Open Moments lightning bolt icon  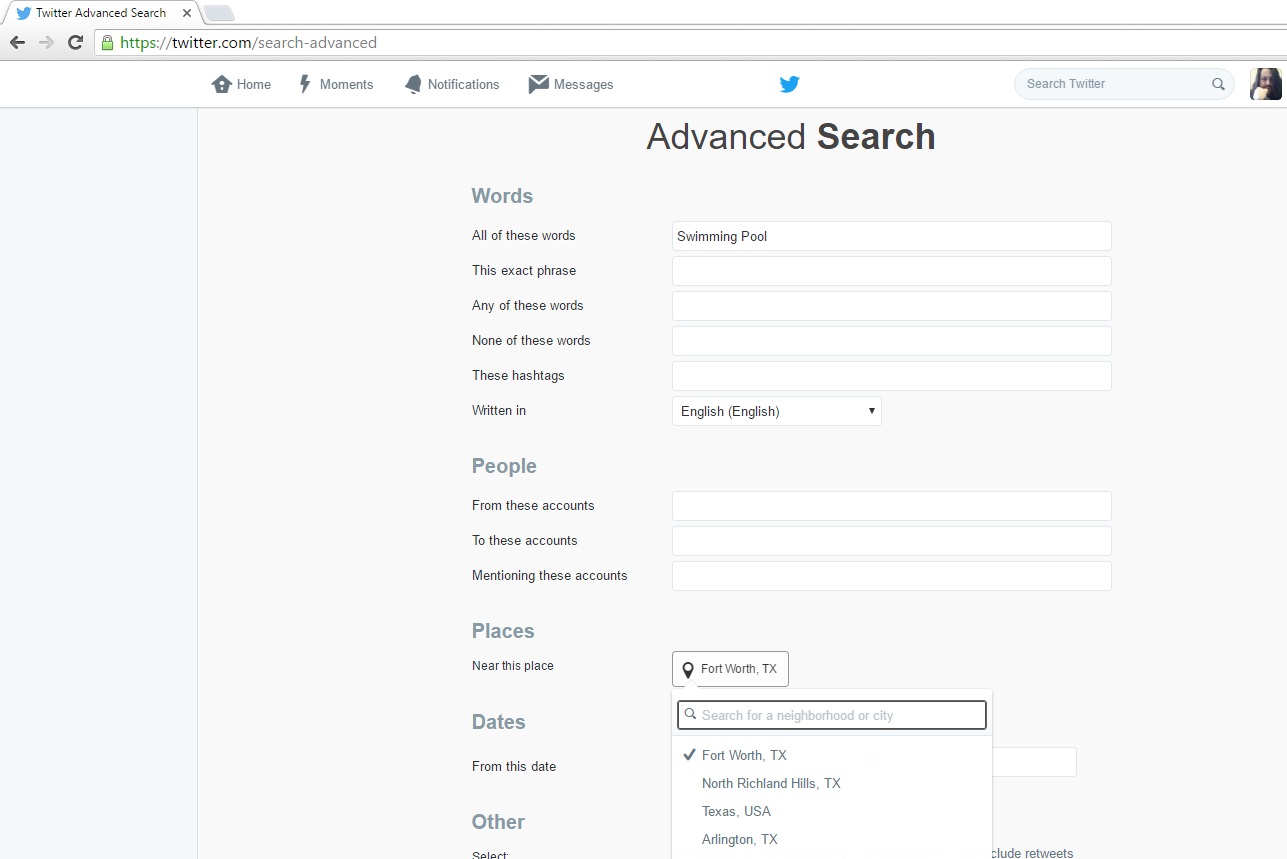click(306, 84)
